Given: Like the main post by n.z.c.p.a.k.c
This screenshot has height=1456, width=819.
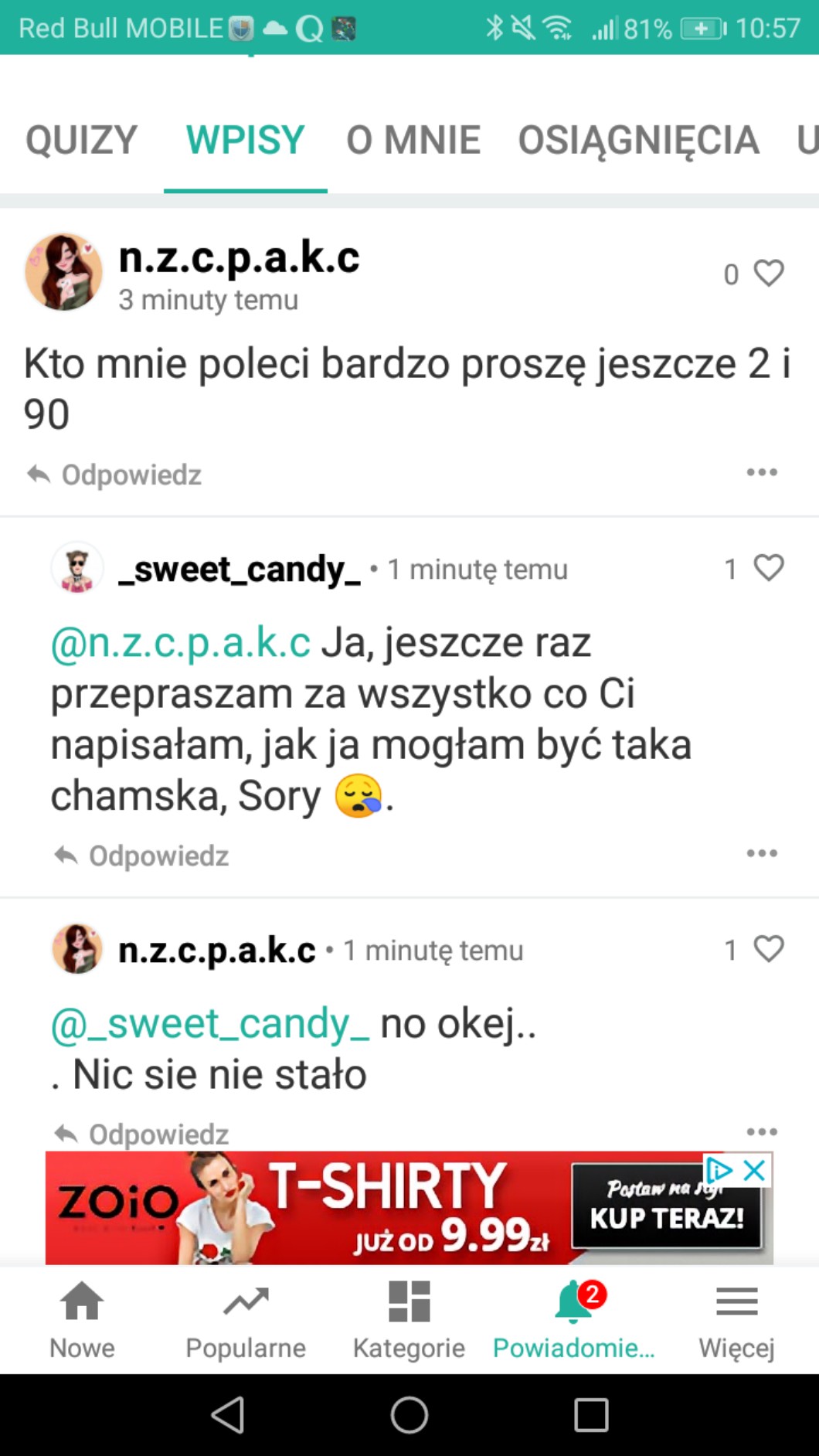Looking at the screenshot, I should [768, 273].
